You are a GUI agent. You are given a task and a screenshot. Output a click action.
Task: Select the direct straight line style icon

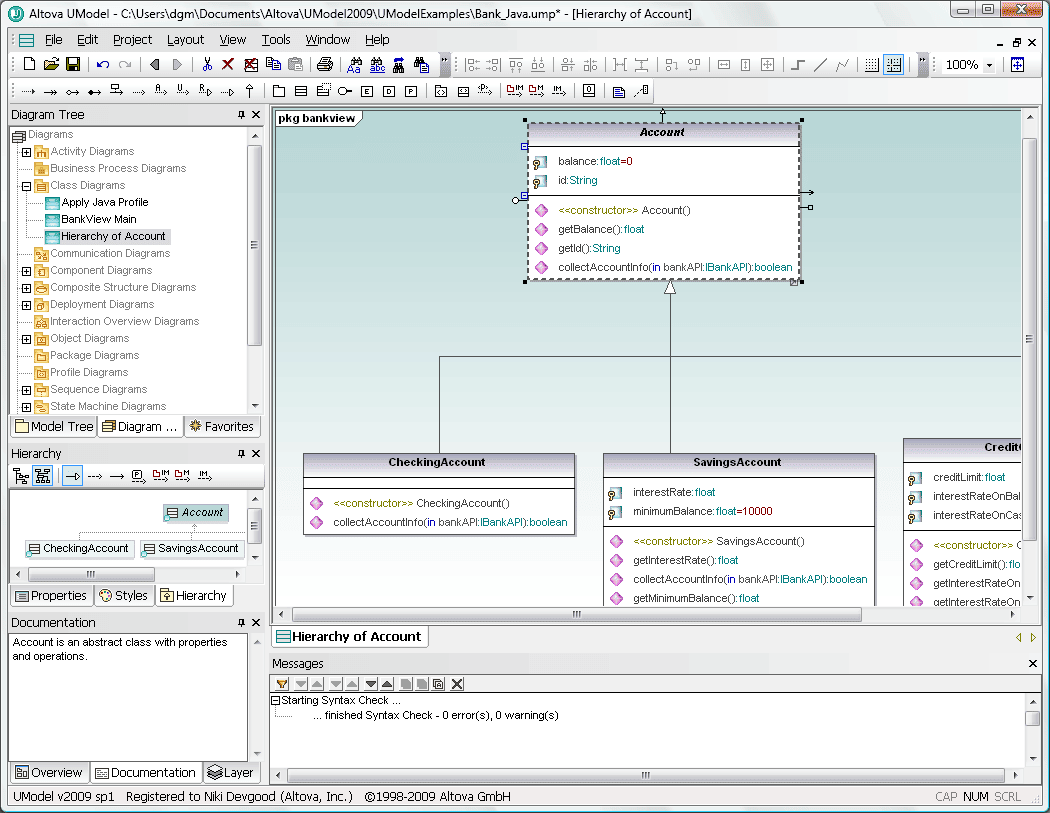(820, 64)
